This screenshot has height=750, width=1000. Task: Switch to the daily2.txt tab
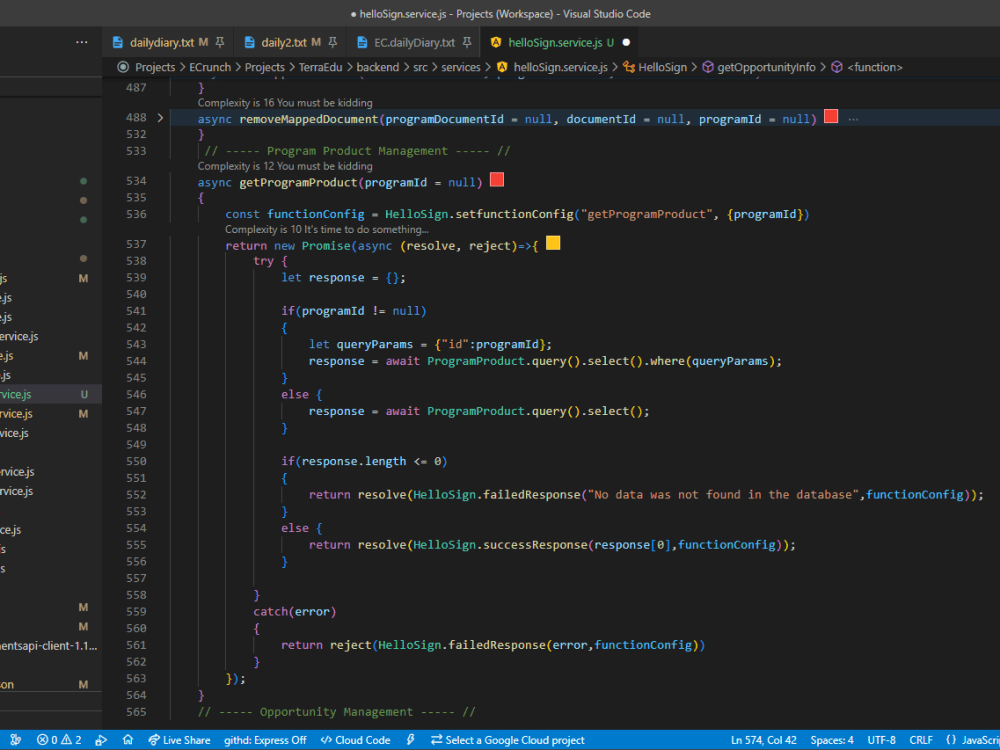point(283,42)
